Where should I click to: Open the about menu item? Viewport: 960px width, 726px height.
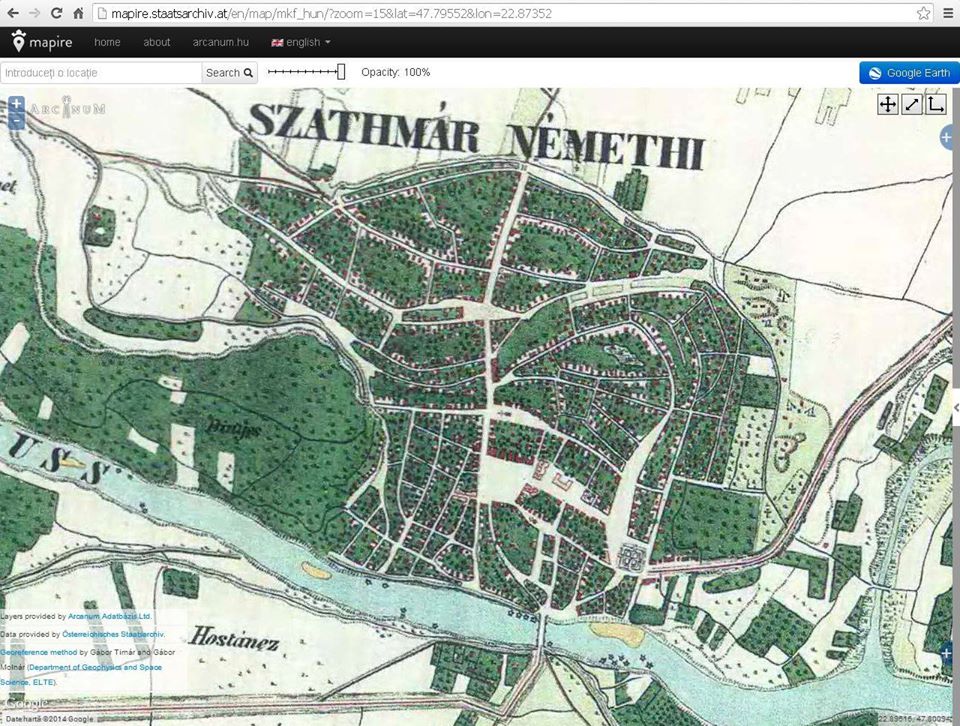pyautogui.click(x=157, y=42)
